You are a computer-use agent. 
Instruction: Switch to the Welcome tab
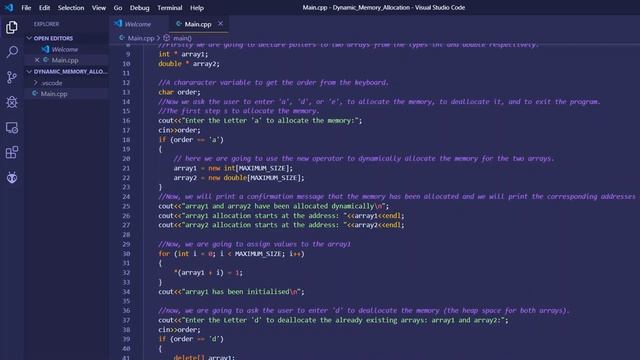pyautogui.click(x=138, y=24)
